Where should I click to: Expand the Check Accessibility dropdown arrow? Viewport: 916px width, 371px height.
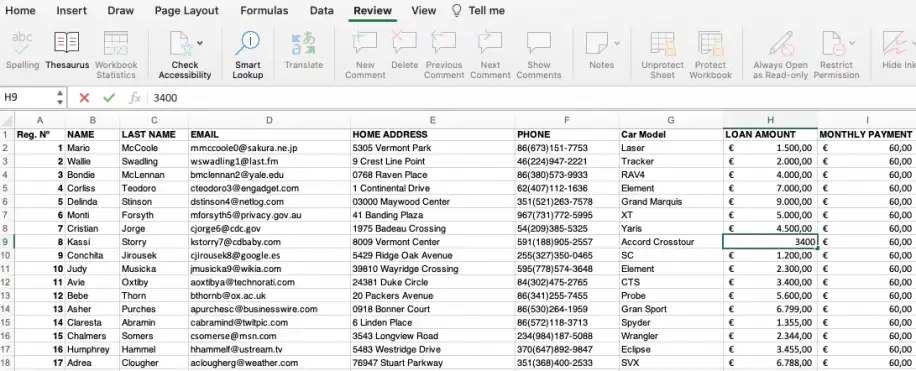click(x=200, y=43)
